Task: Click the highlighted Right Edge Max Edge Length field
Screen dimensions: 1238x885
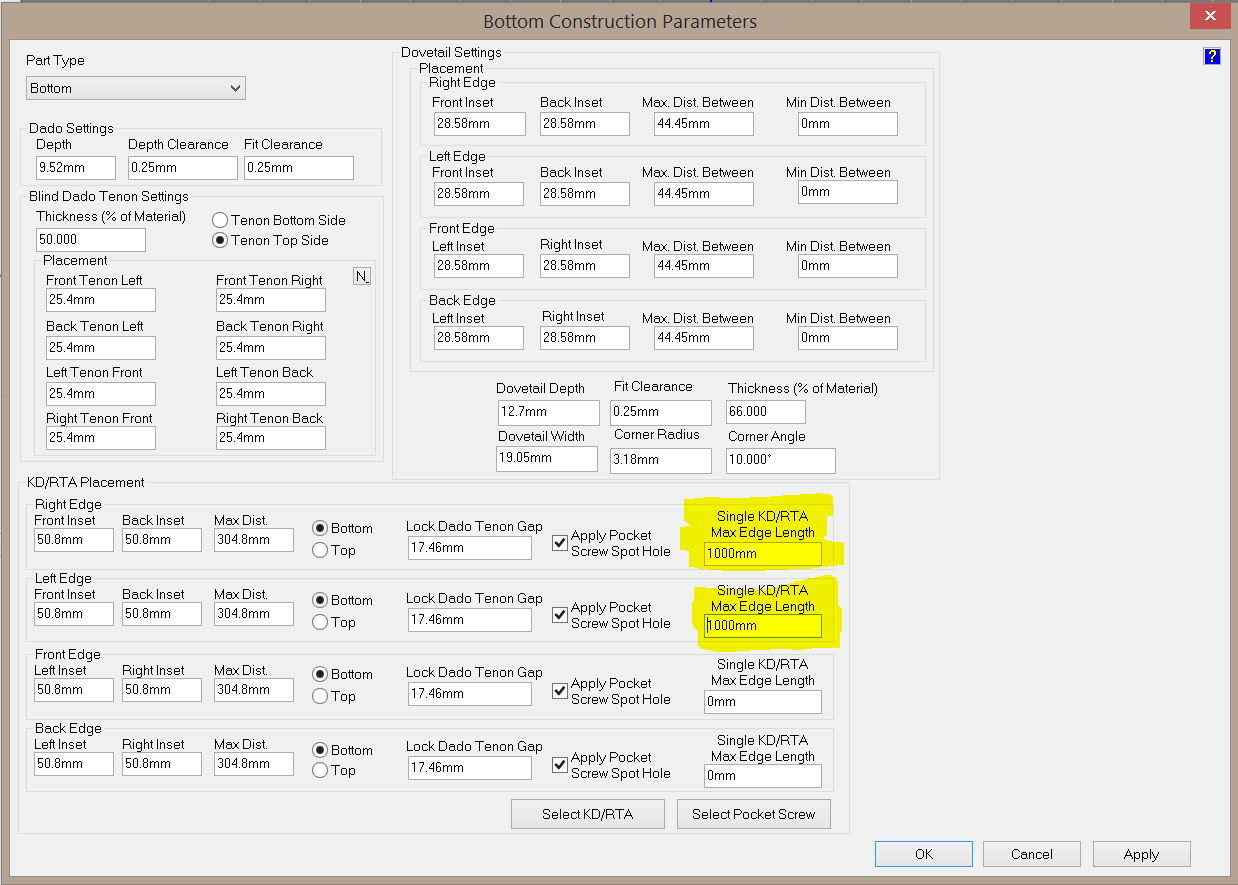Action: coord(762,553)
